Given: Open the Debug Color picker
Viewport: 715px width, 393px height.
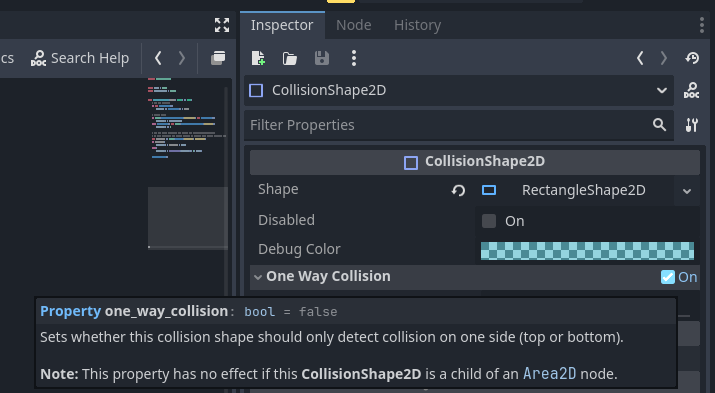Looking at the screenshot, I should [587, 251].
